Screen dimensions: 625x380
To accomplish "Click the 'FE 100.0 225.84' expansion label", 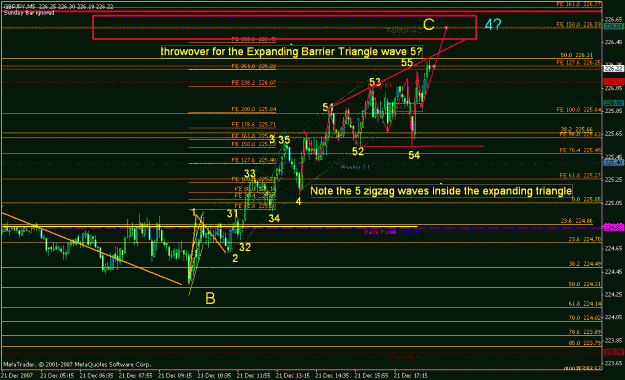I will click(x=579, y=109).
